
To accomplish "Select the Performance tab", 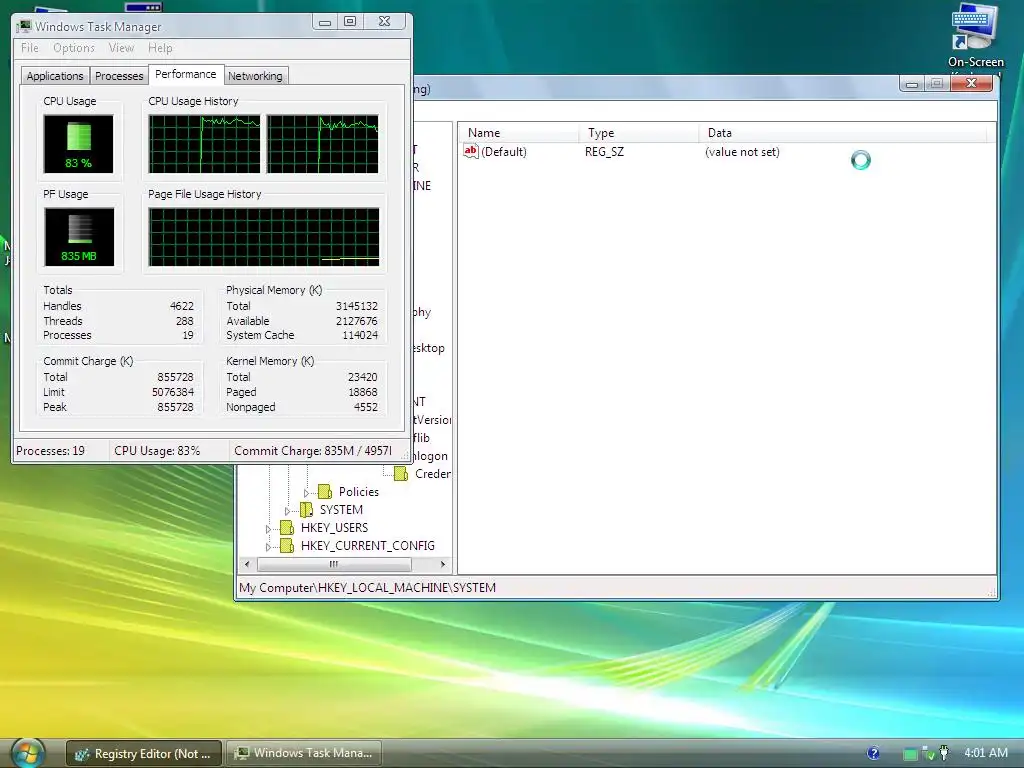I will 185,74.
